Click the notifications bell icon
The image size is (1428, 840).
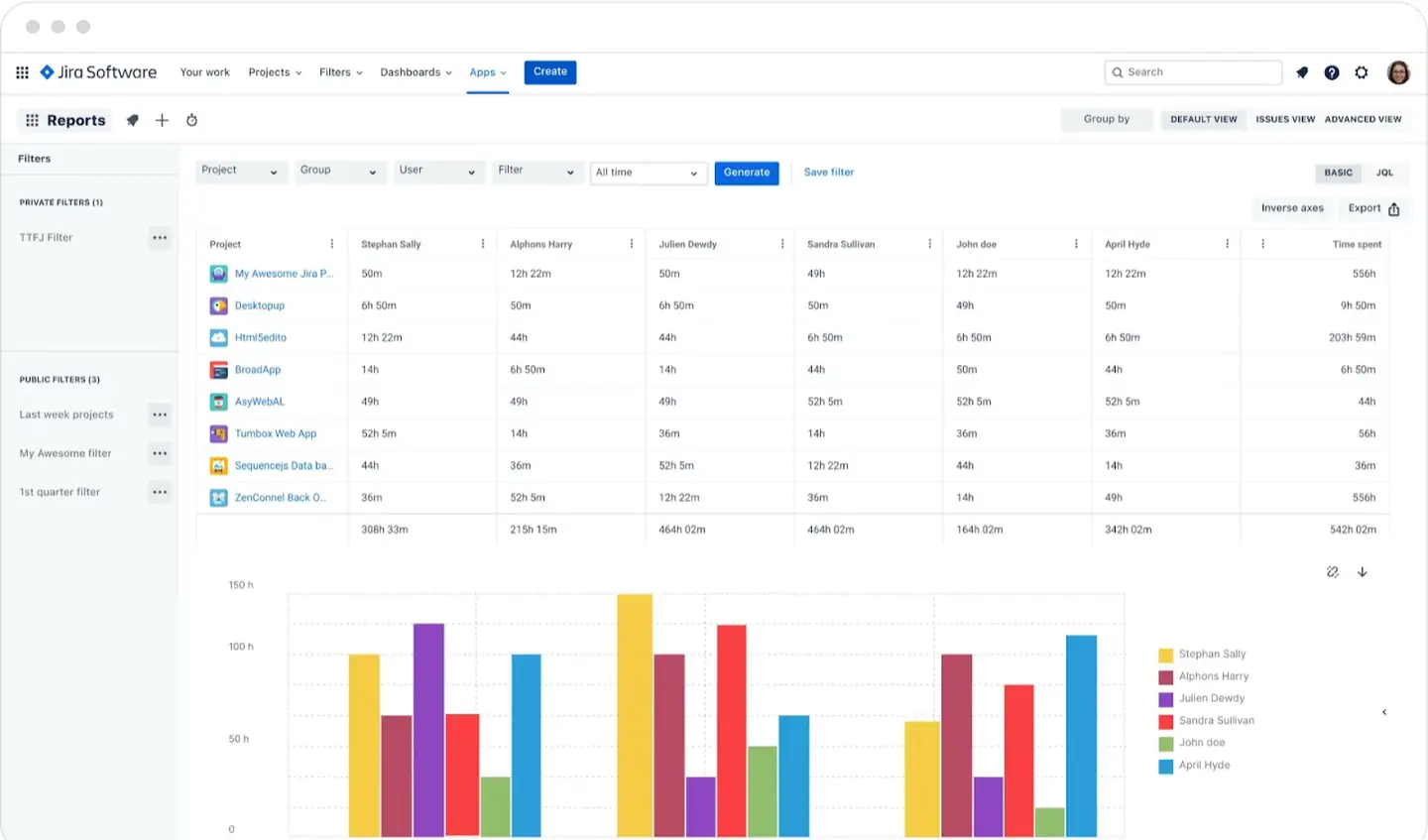pos(1302,72)
